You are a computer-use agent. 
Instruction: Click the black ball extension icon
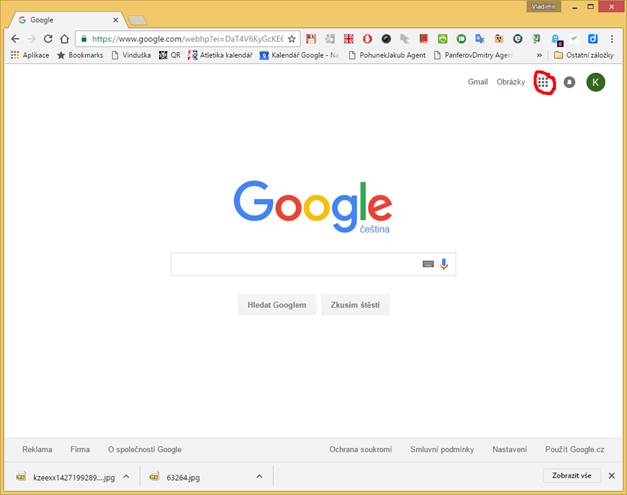click(386, 39)
